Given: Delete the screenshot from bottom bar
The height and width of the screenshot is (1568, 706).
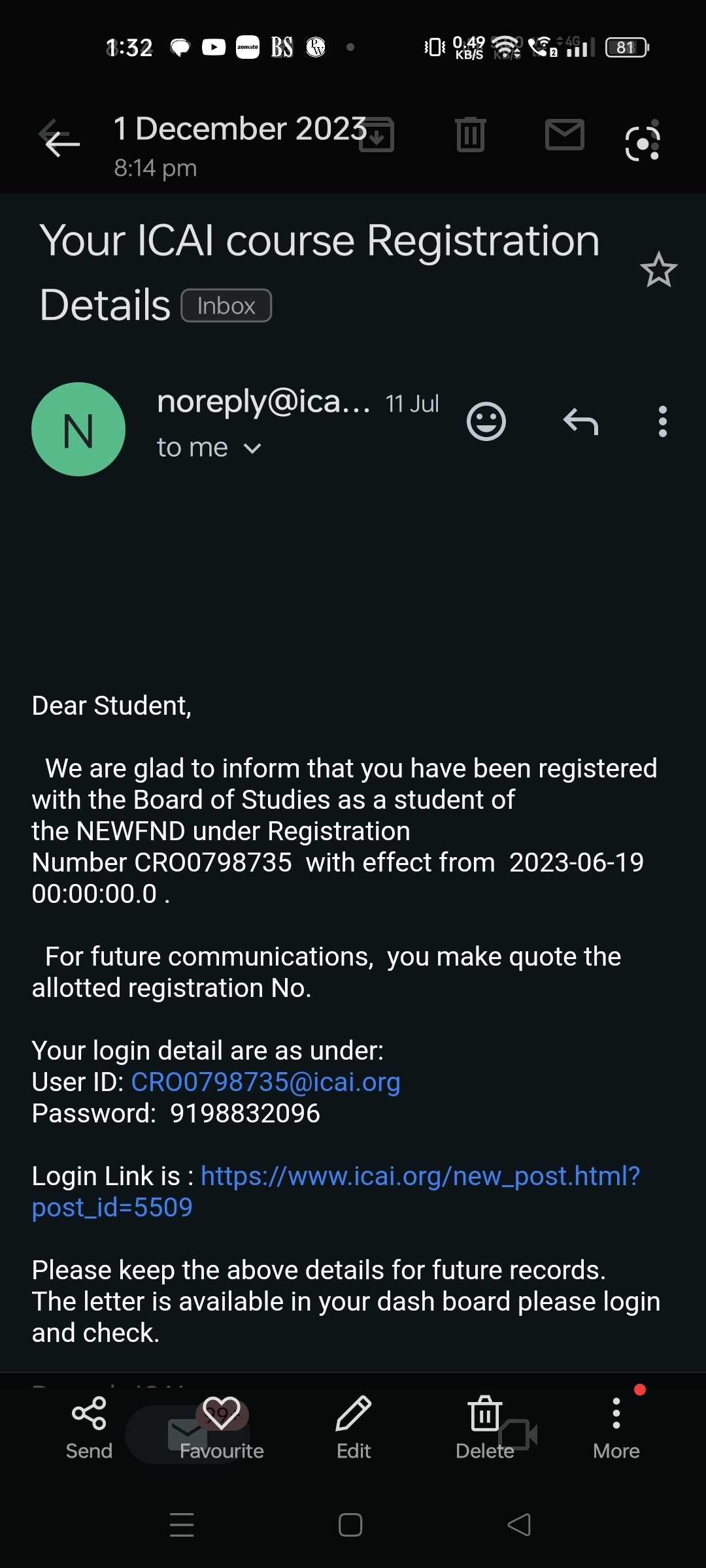Looking at the screenshot, I should [485, 1428].
